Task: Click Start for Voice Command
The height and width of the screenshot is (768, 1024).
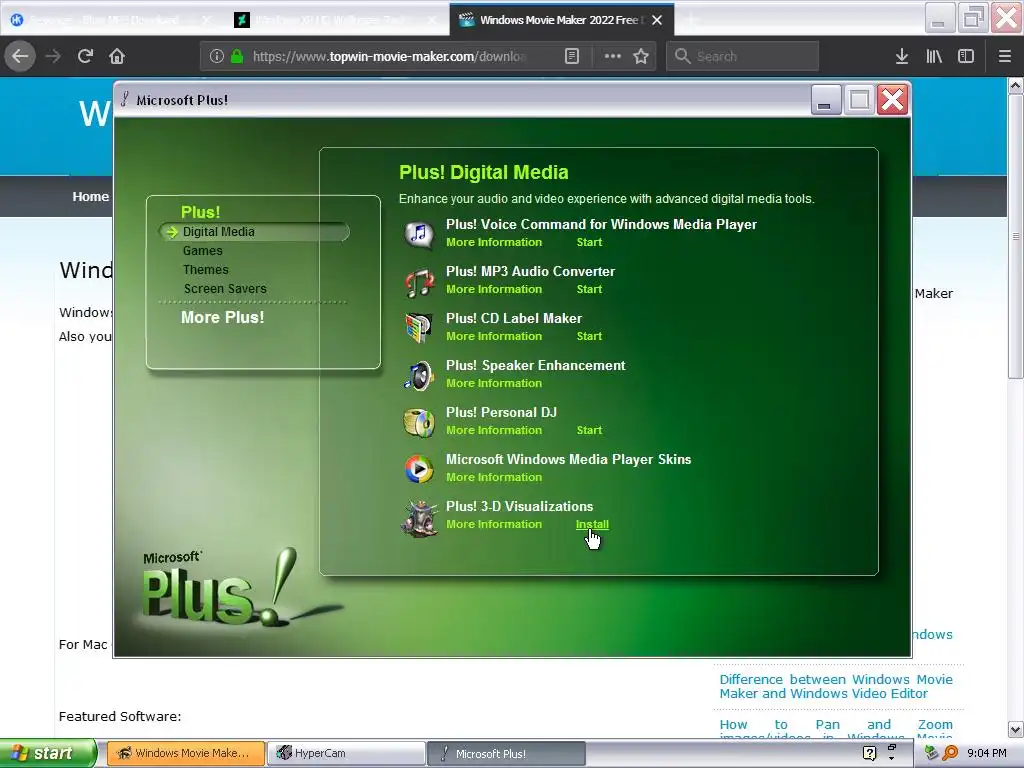Action: tap(589, 242)
